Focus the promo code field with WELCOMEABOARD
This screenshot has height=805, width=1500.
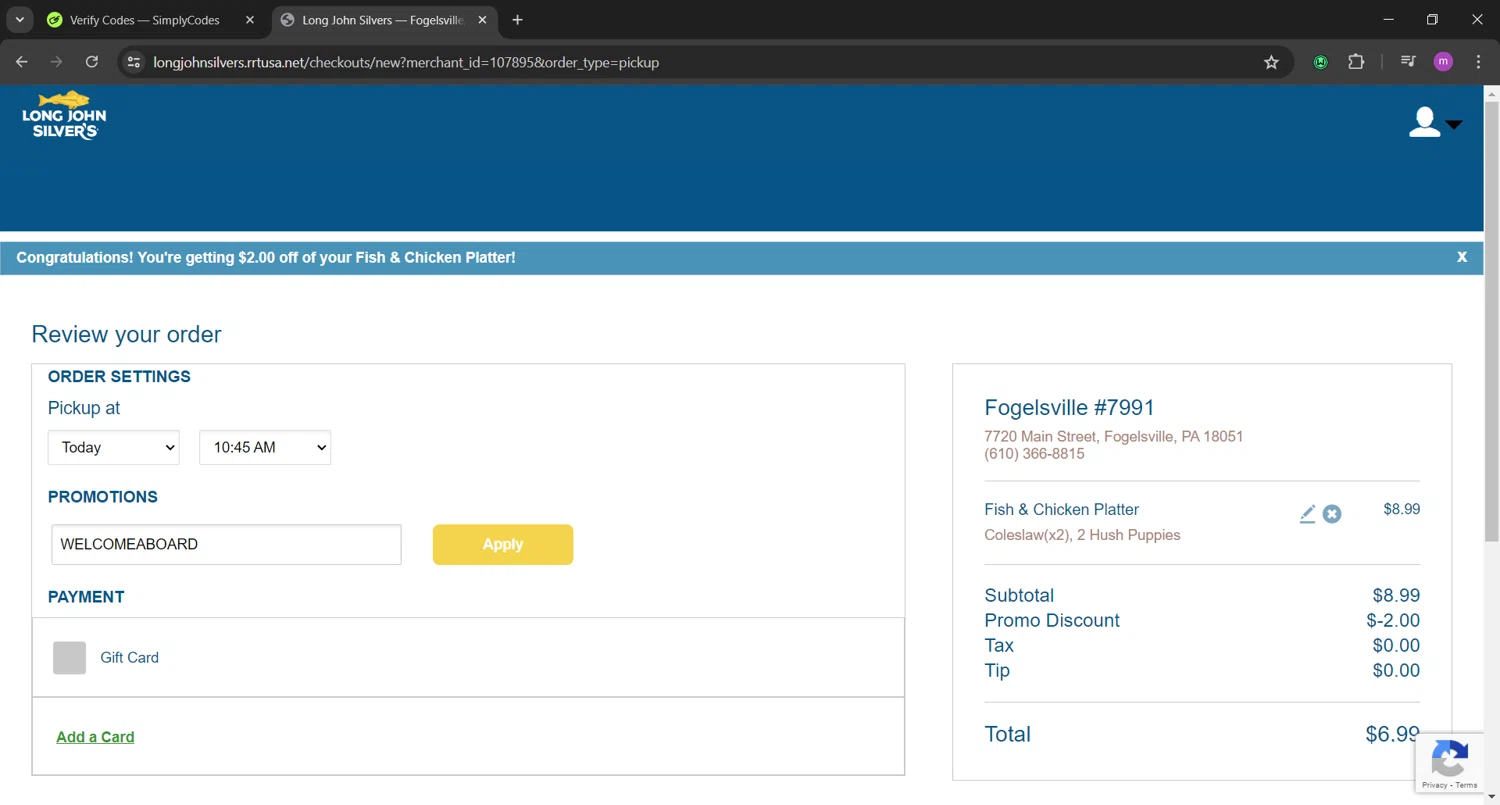click(x=226, y=544)
